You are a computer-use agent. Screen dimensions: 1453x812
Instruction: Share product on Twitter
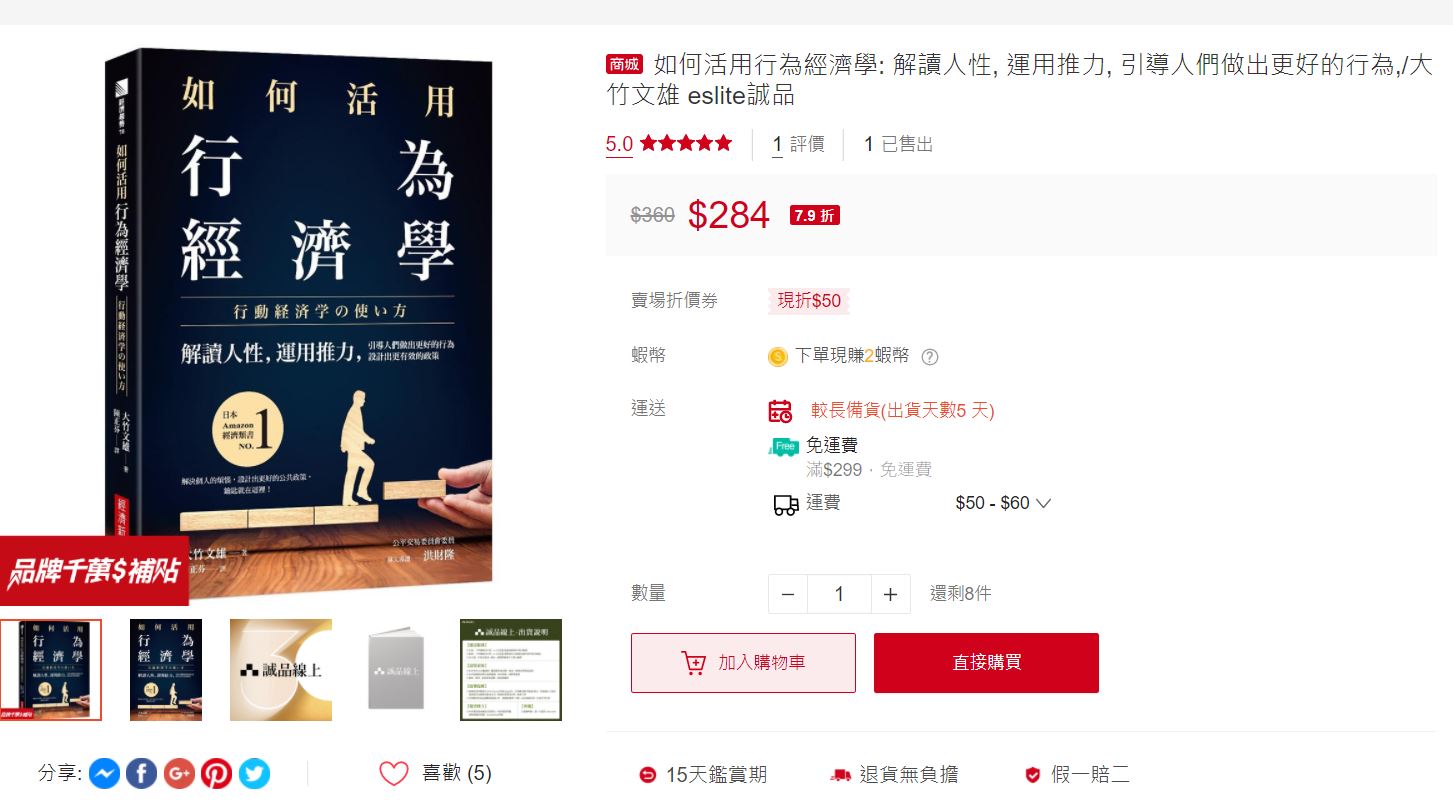(x=254, y=773)
